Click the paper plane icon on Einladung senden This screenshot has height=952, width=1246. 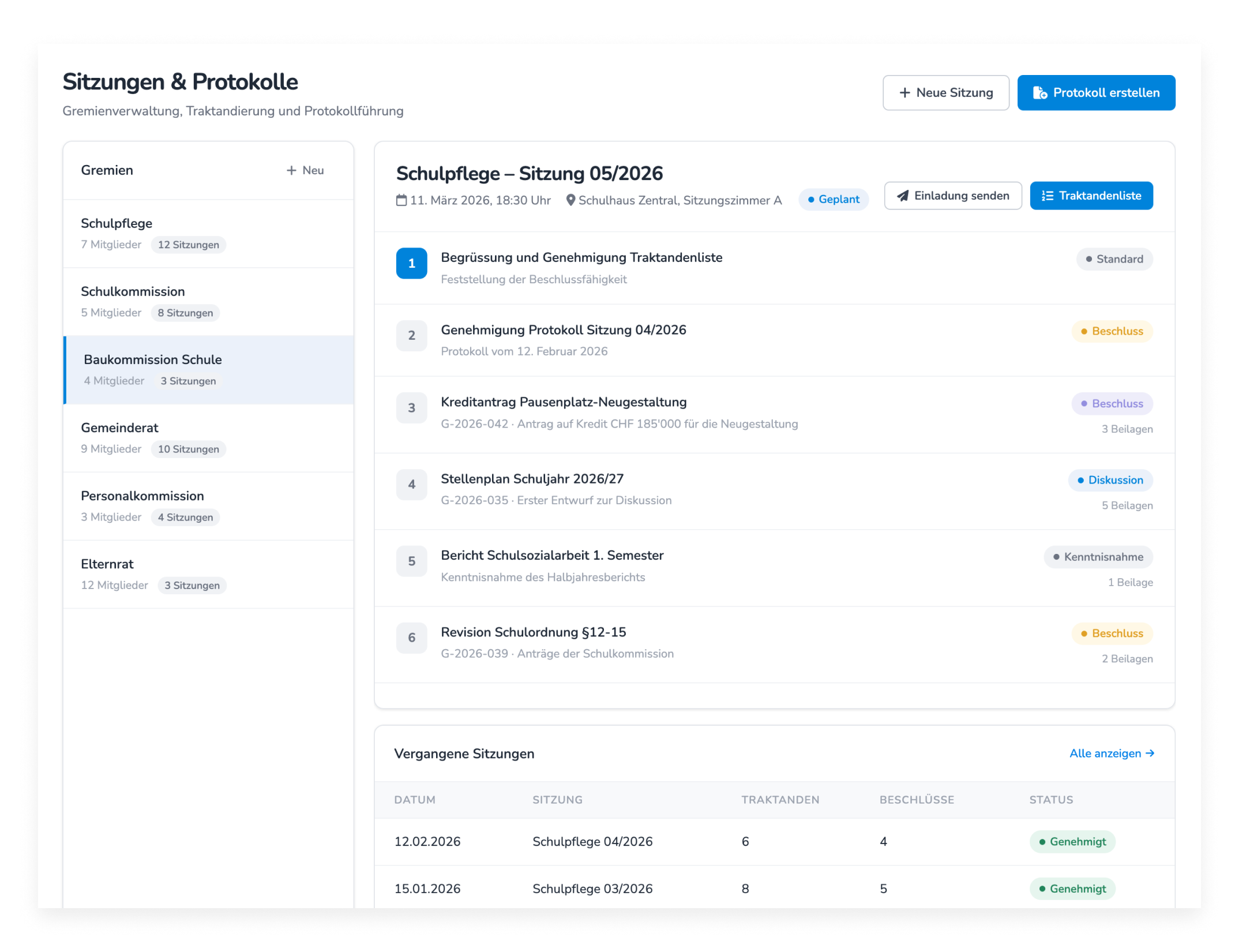point(903,196)
